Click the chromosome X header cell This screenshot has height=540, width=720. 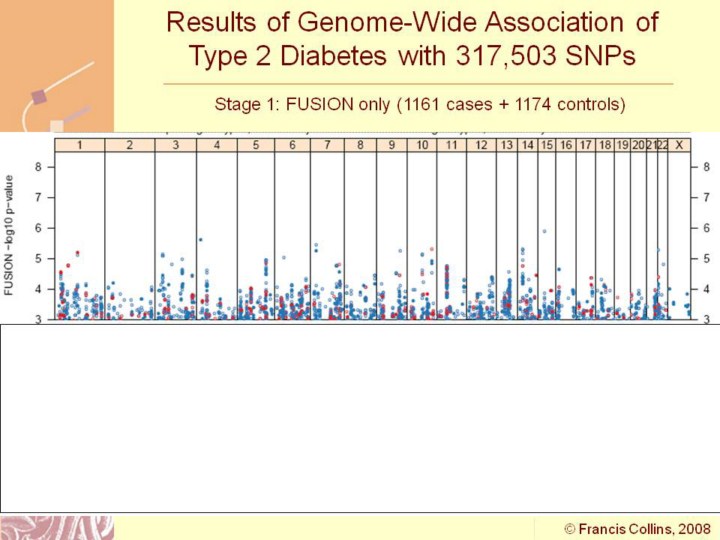coord(680,146)
